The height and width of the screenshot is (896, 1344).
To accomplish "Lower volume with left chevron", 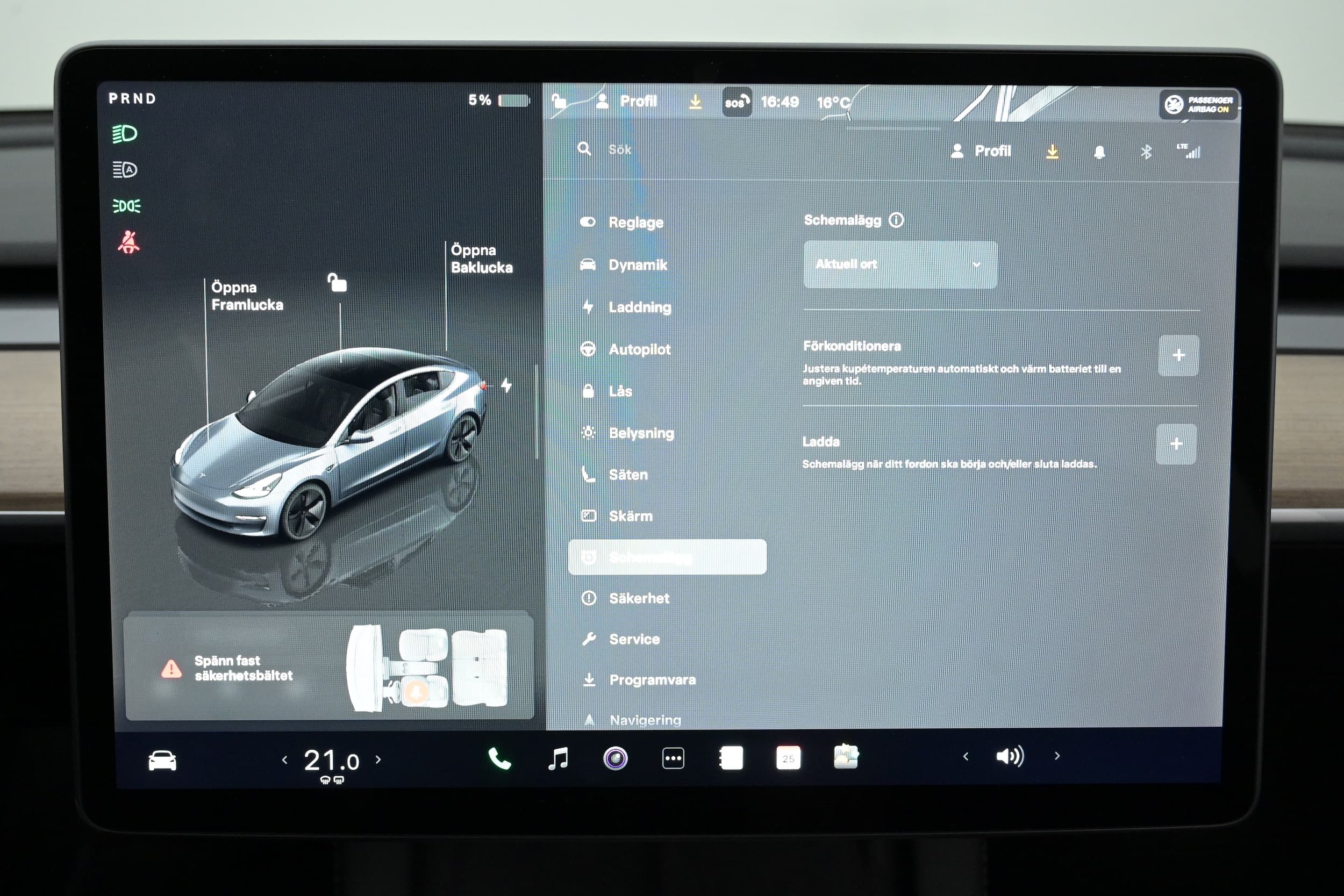I will (x=966, y=757).
